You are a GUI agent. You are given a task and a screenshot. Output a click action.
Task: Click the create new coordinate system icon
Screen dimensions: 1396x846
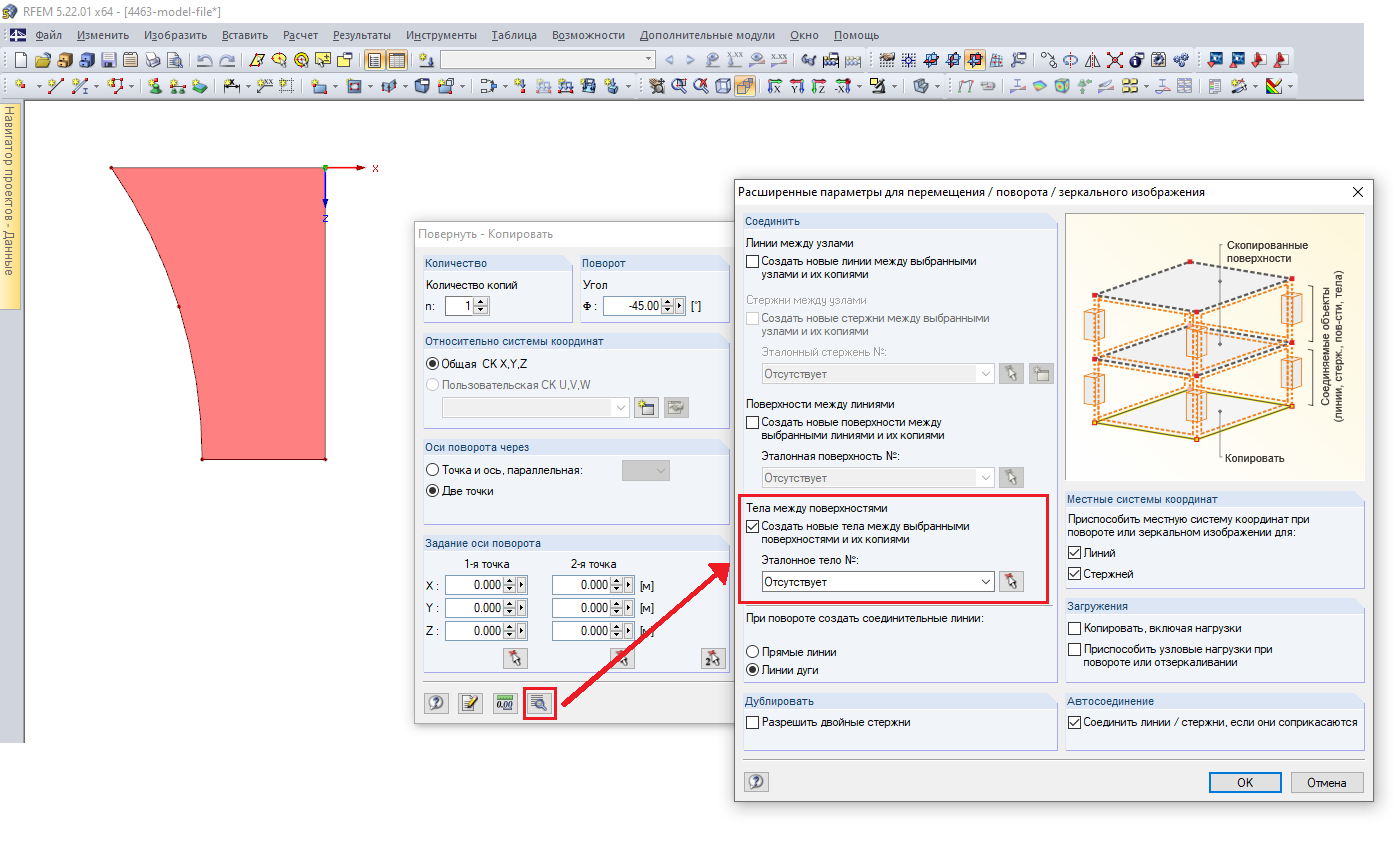pos(646,407)
